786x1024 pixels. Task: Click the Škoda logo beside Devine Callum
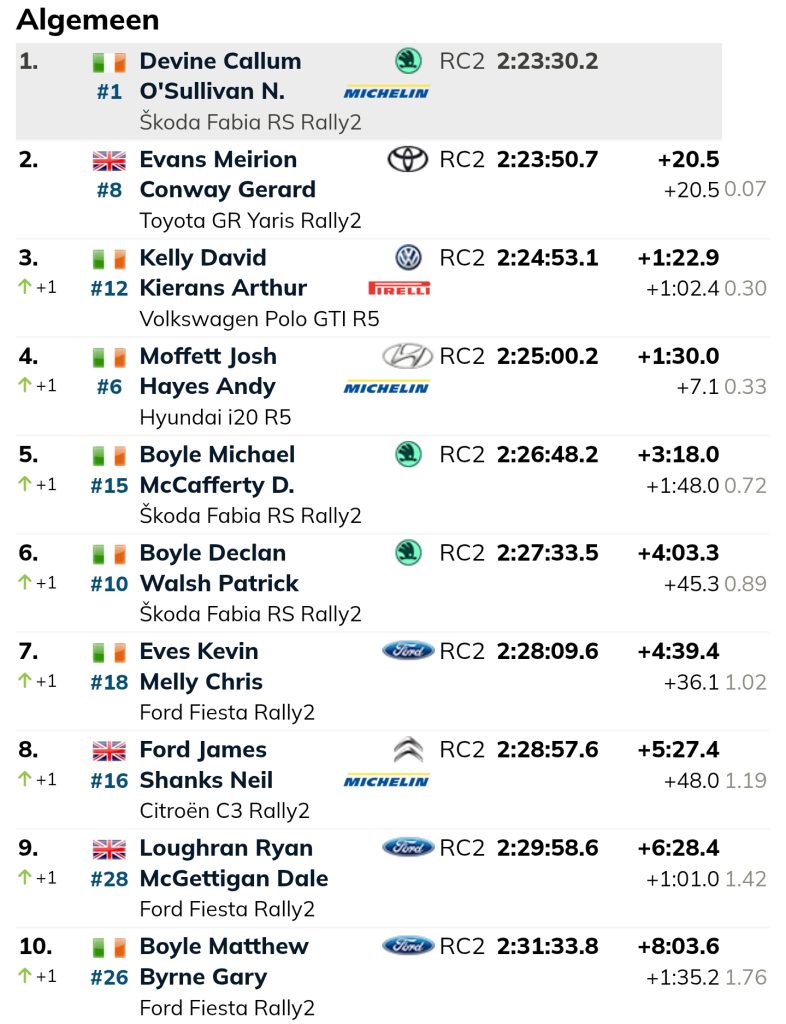[x=409, y=61]
